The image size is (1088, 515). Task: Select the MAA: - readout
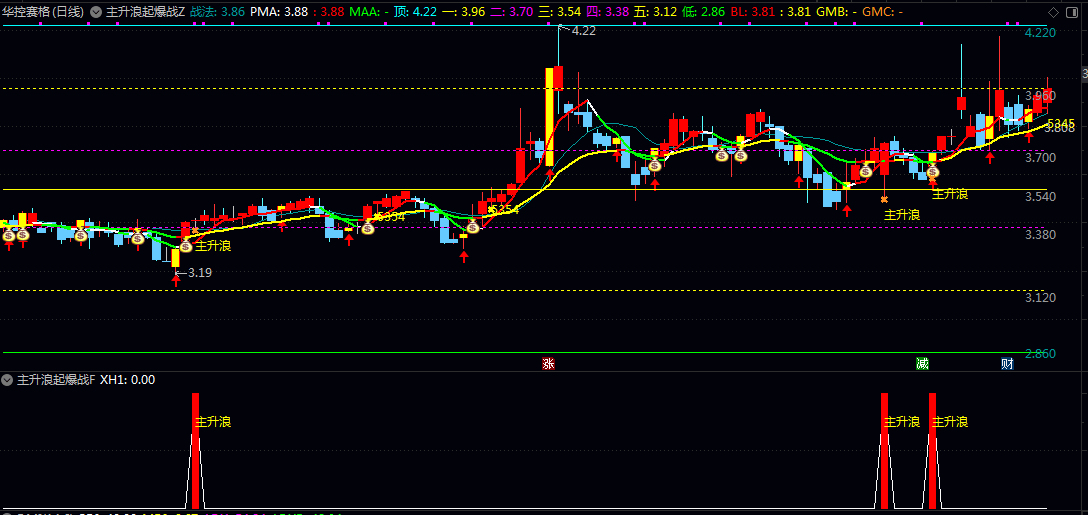(x=369, y=12)
